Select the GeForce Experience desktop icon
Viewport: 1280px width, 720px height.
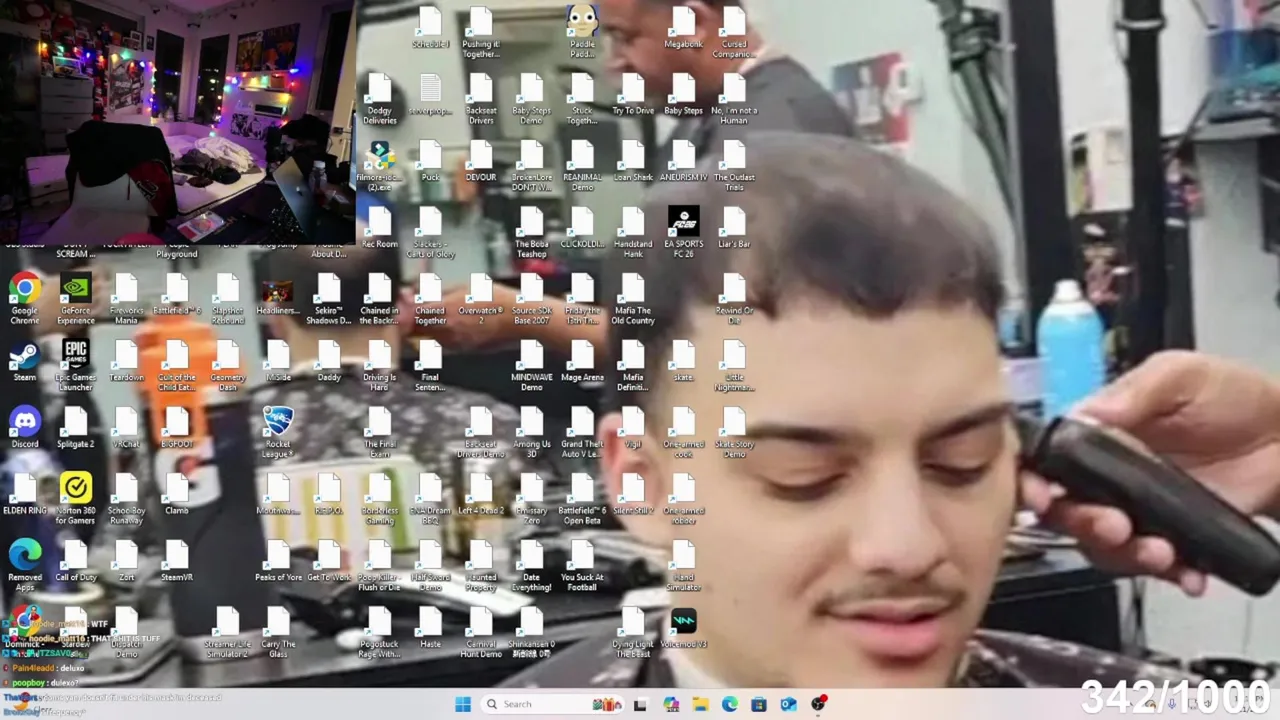76,300
